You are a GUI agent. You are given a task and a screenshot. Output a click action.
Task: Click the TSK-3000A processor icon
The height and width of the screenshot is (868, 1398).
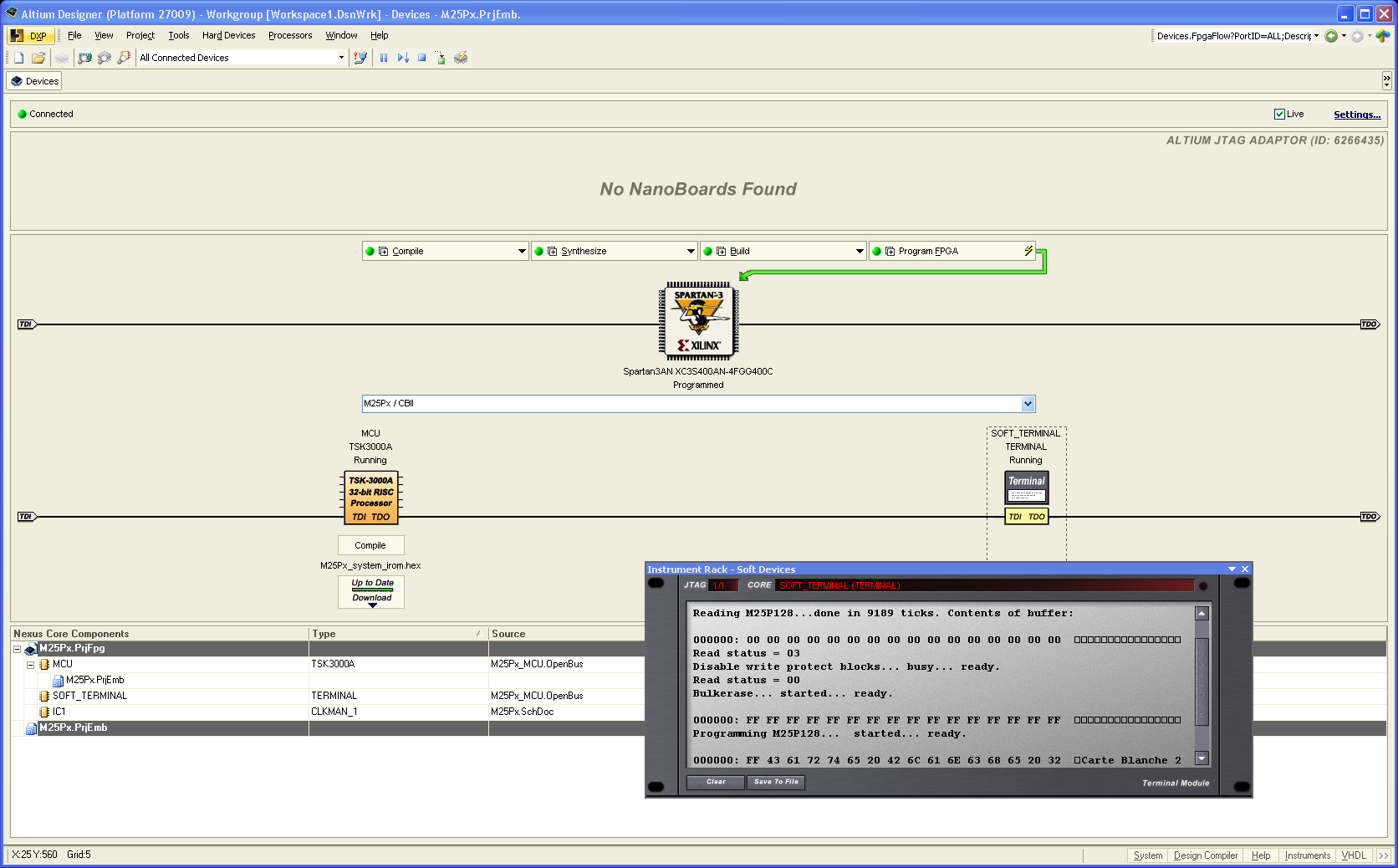(371, 498)
